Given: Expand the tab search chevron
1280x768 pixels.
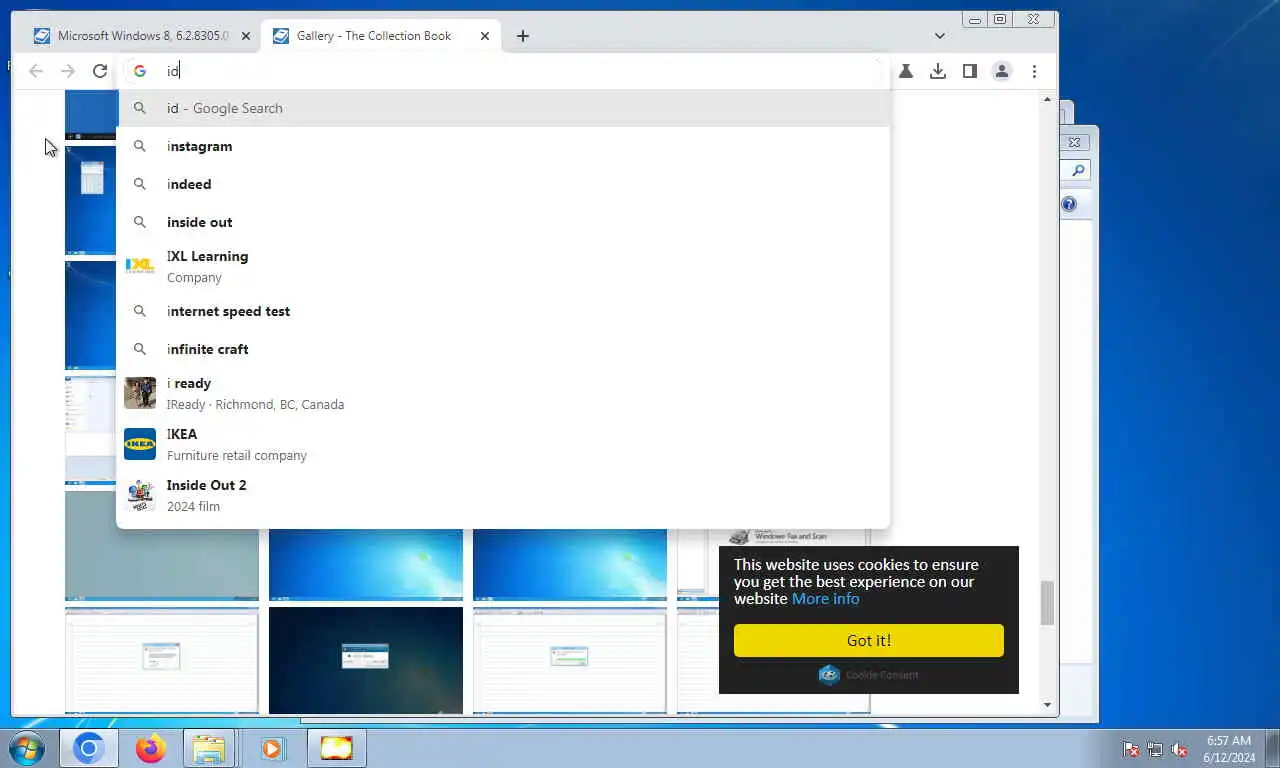Looking at the screenshot, I should click(x=940, y=36).
